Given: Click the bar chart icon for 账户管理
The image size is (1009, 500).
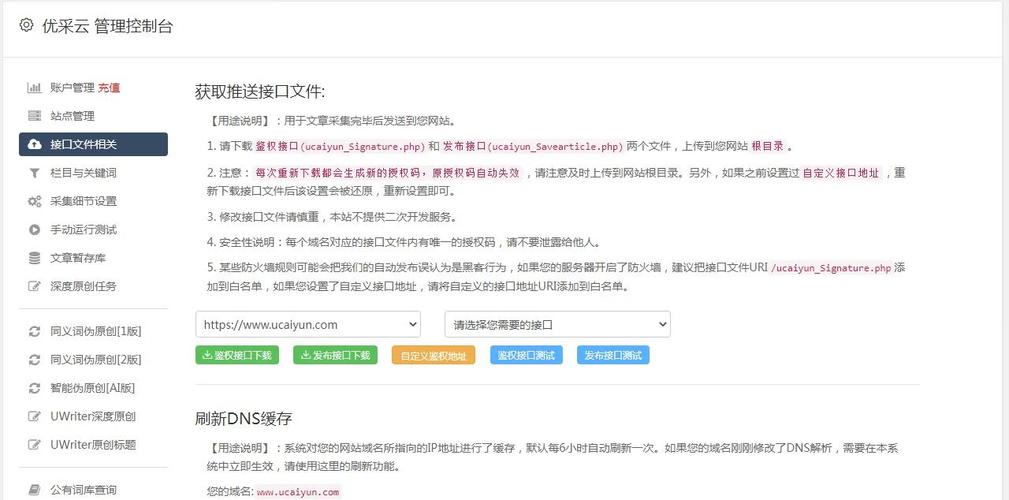Looking at the screenshot, I should tap(34, 88).
